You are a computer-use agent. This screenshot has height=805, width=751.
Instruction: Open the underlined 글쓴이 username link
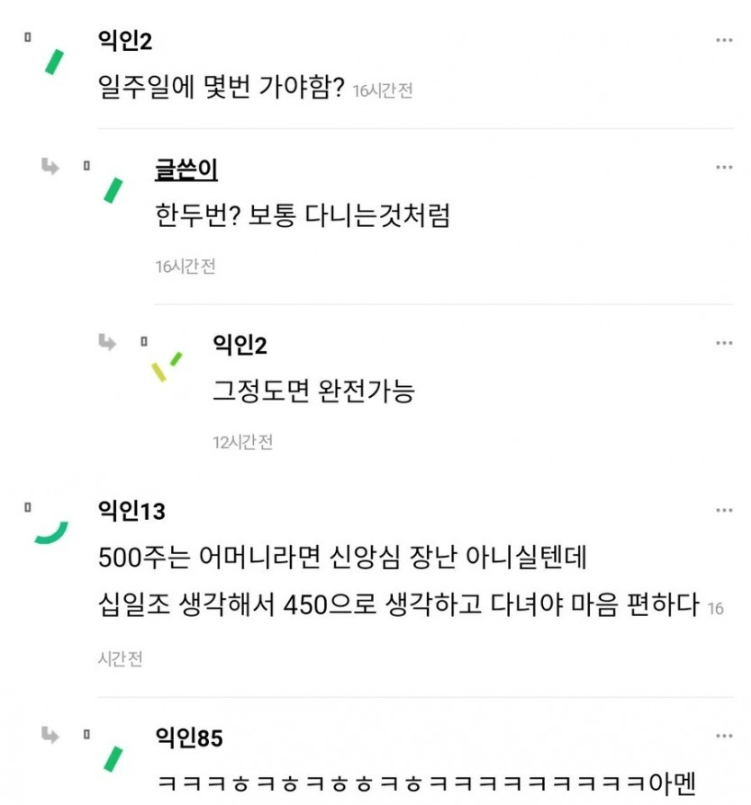(x=186, y=170)
